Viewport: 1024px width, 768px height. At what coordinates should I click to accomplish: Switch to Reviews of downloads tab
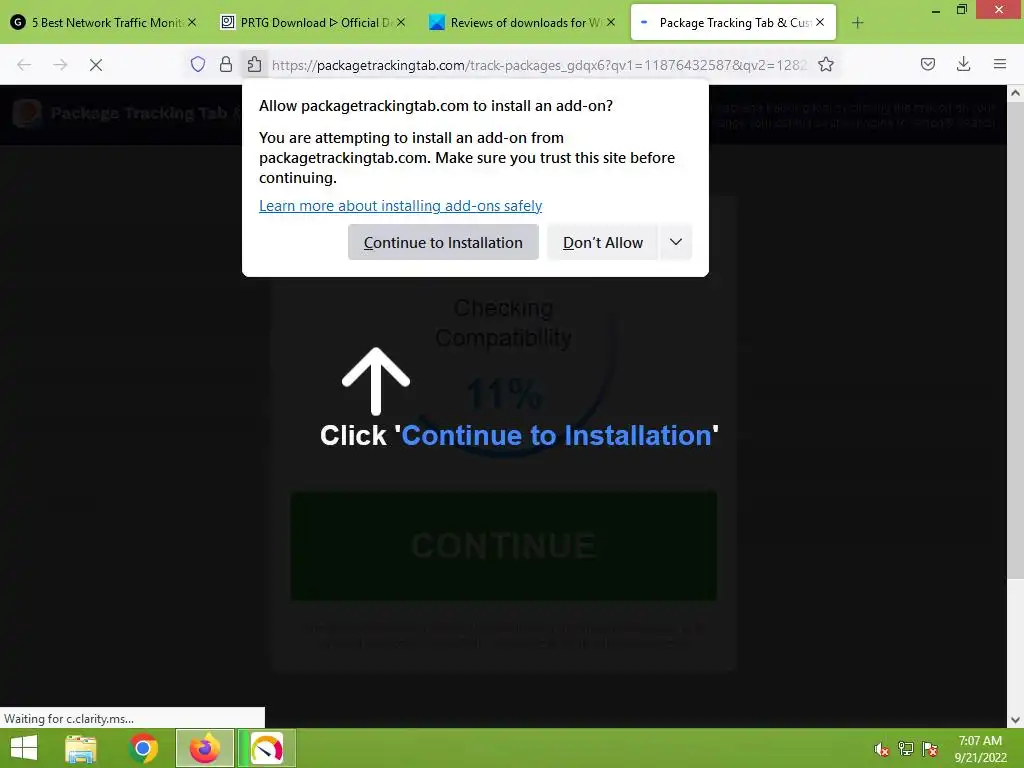(520, 22)
